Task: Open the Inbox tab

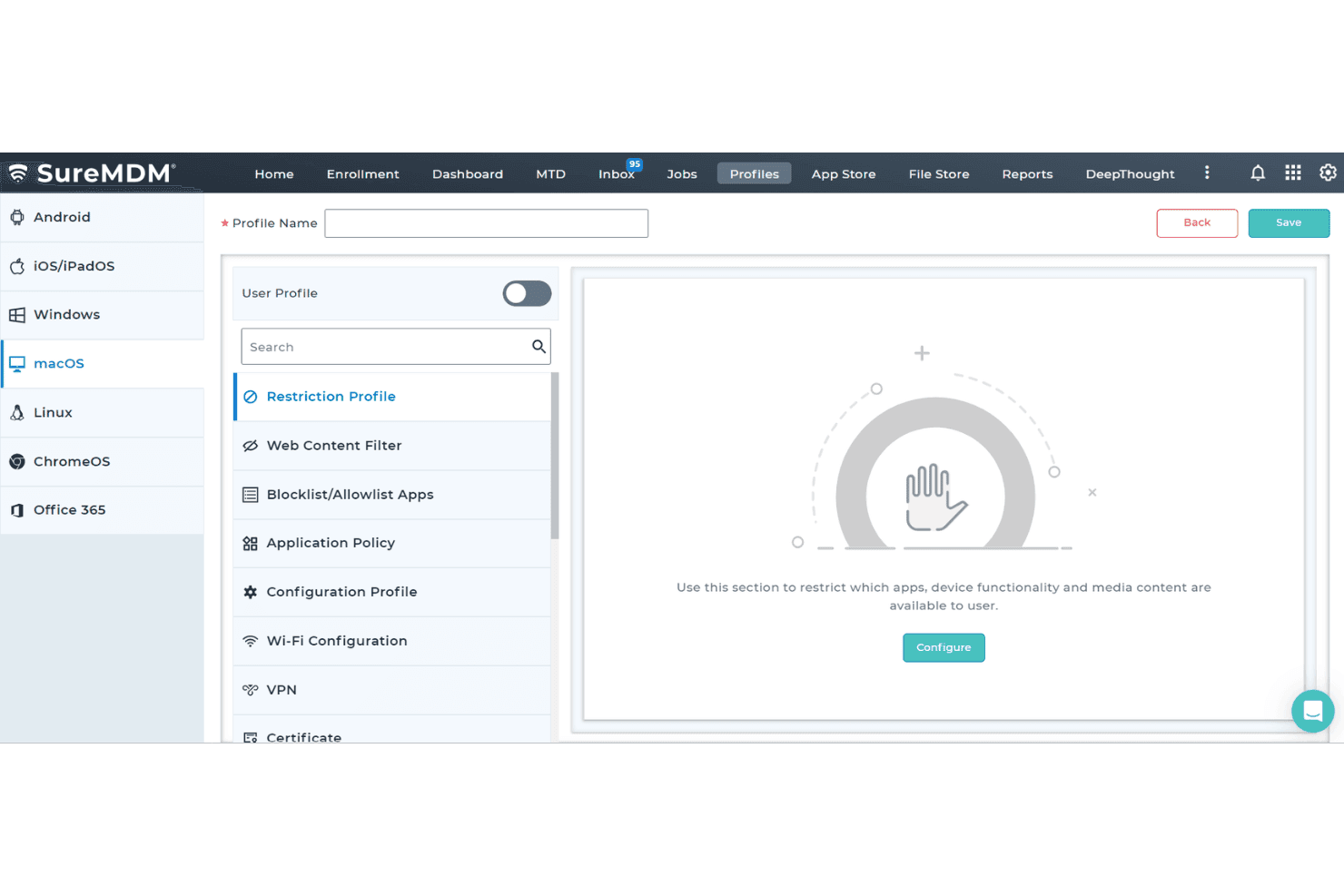Action: [x=617, y=173]
